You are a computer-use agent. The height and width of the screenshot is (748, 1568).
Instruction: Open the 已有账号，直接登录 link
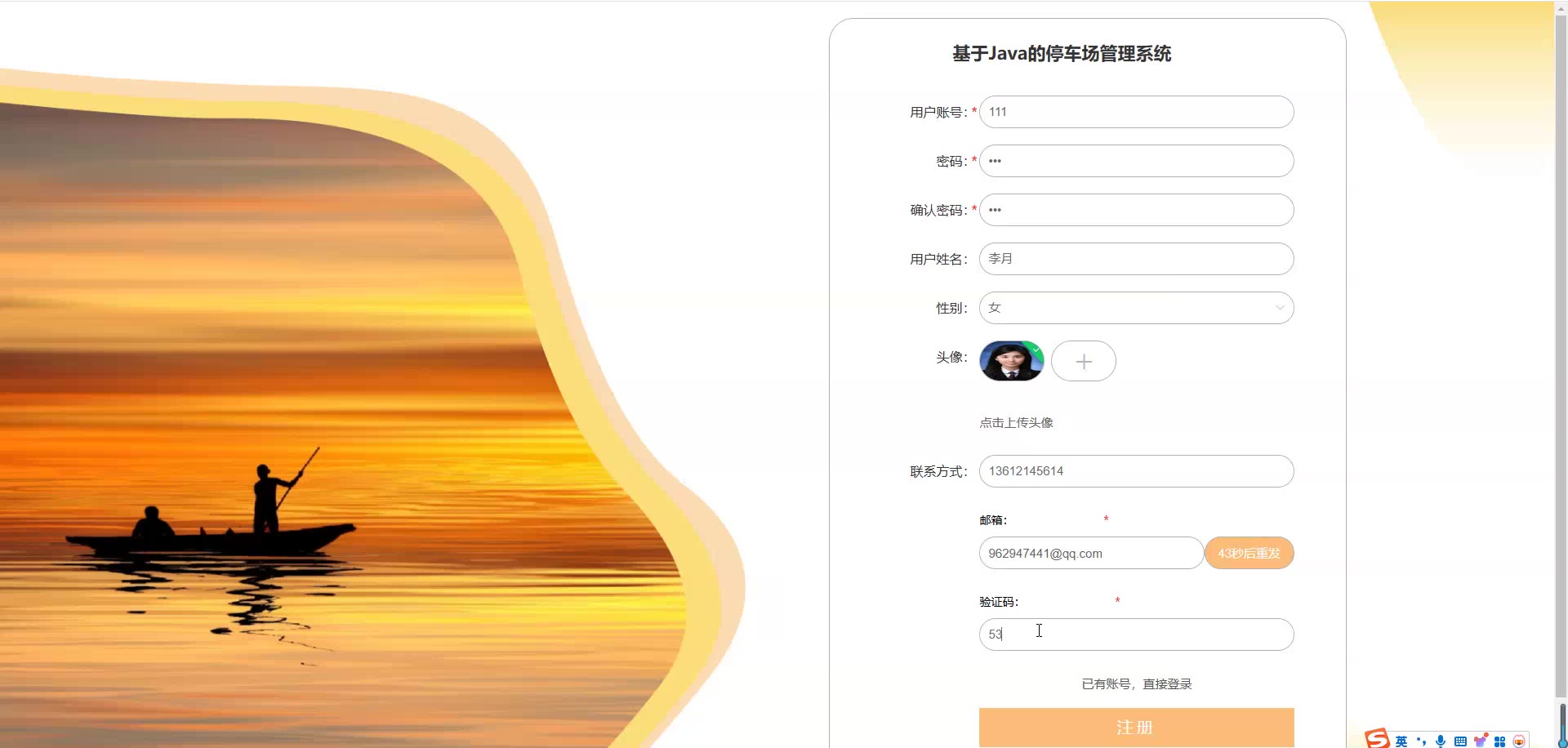[x=1137, y=683]
